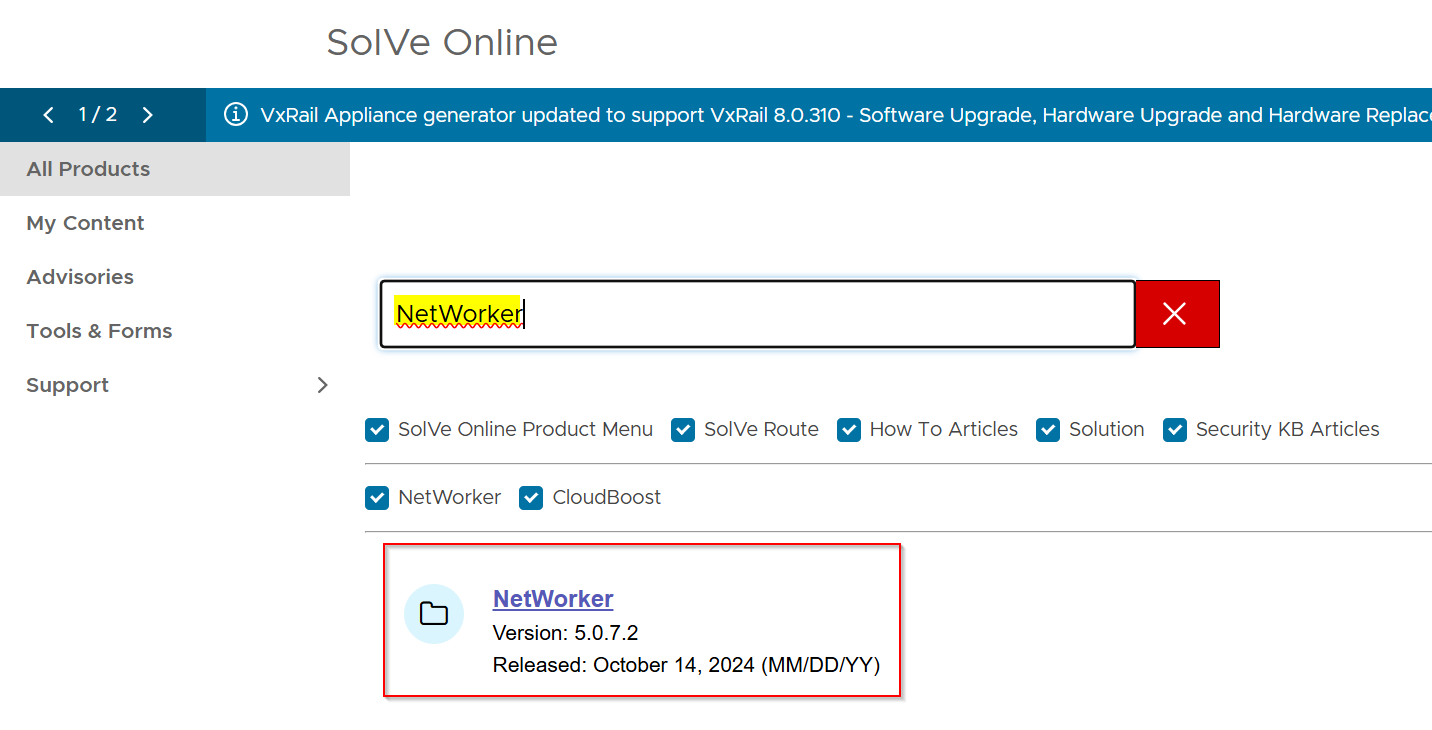Clear the search with the red X button

tap(1176, 314)
